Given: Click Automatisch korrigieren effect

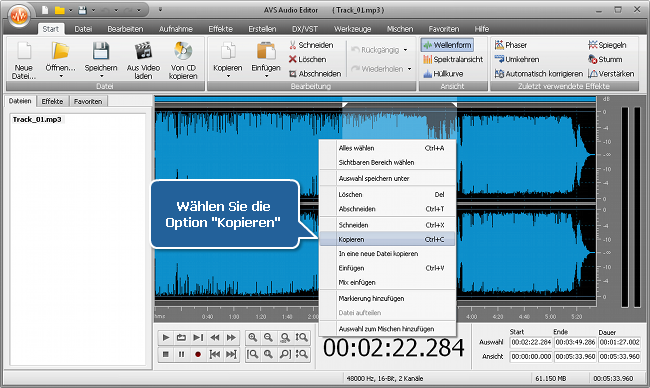Looking at the screenshot, I should coord(538,74).
